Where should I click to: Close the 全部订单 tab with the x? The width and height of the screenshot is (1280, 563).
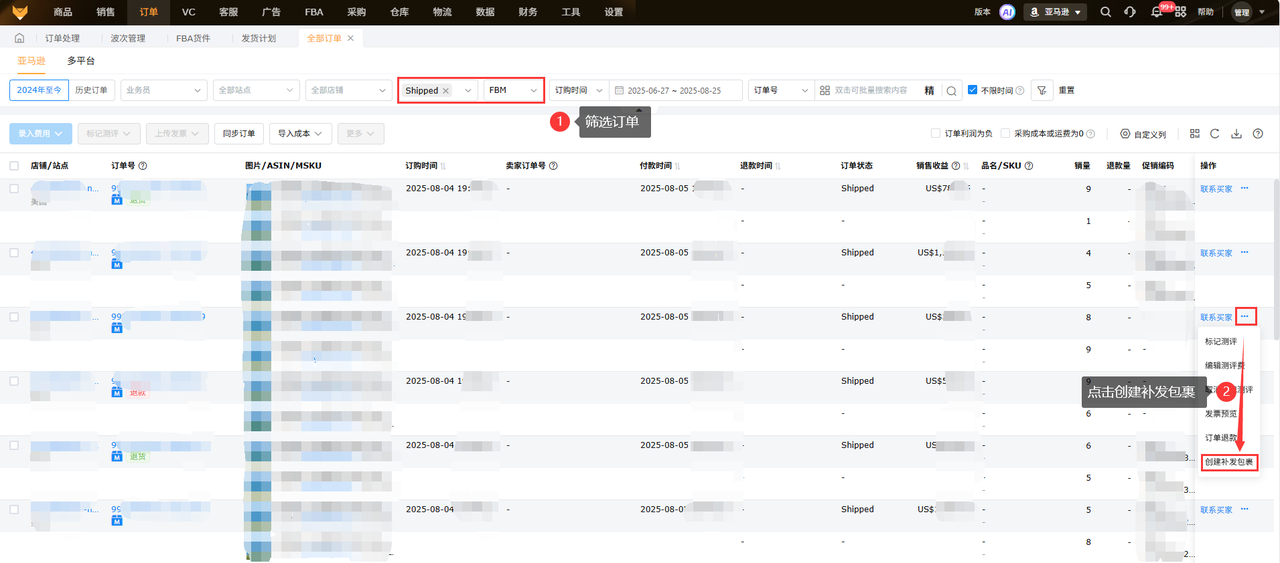(350, 38)
